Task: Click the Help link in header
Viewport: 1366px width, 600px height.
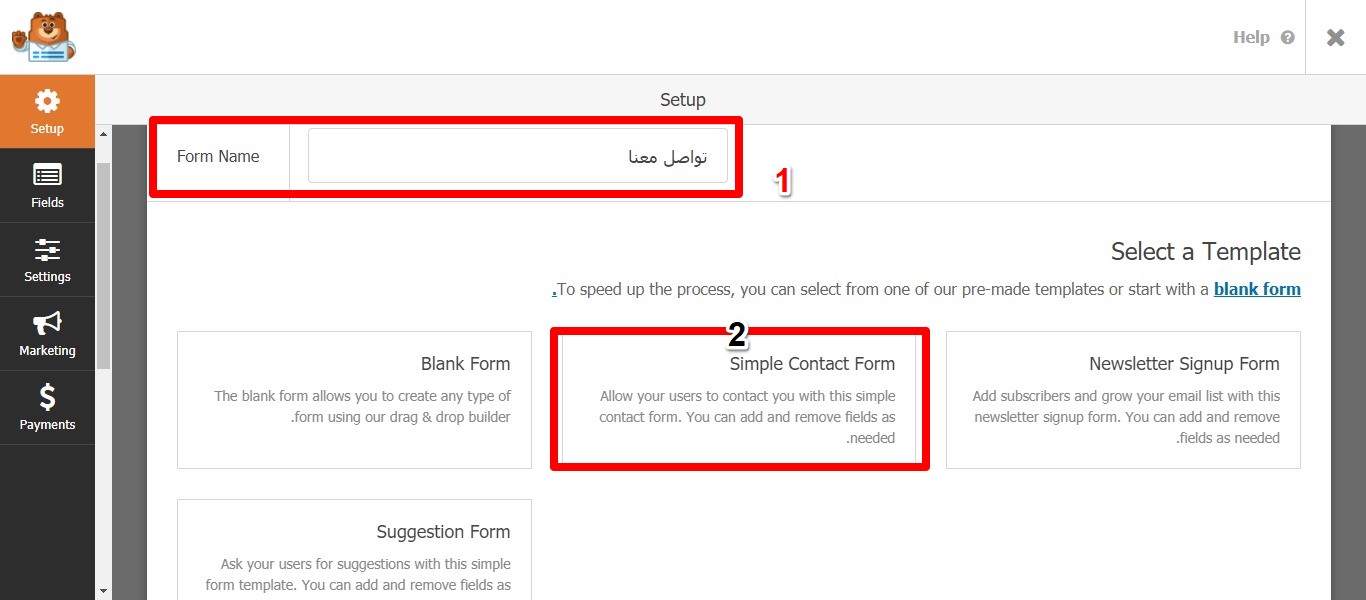Action: (x=1250, y=38)
